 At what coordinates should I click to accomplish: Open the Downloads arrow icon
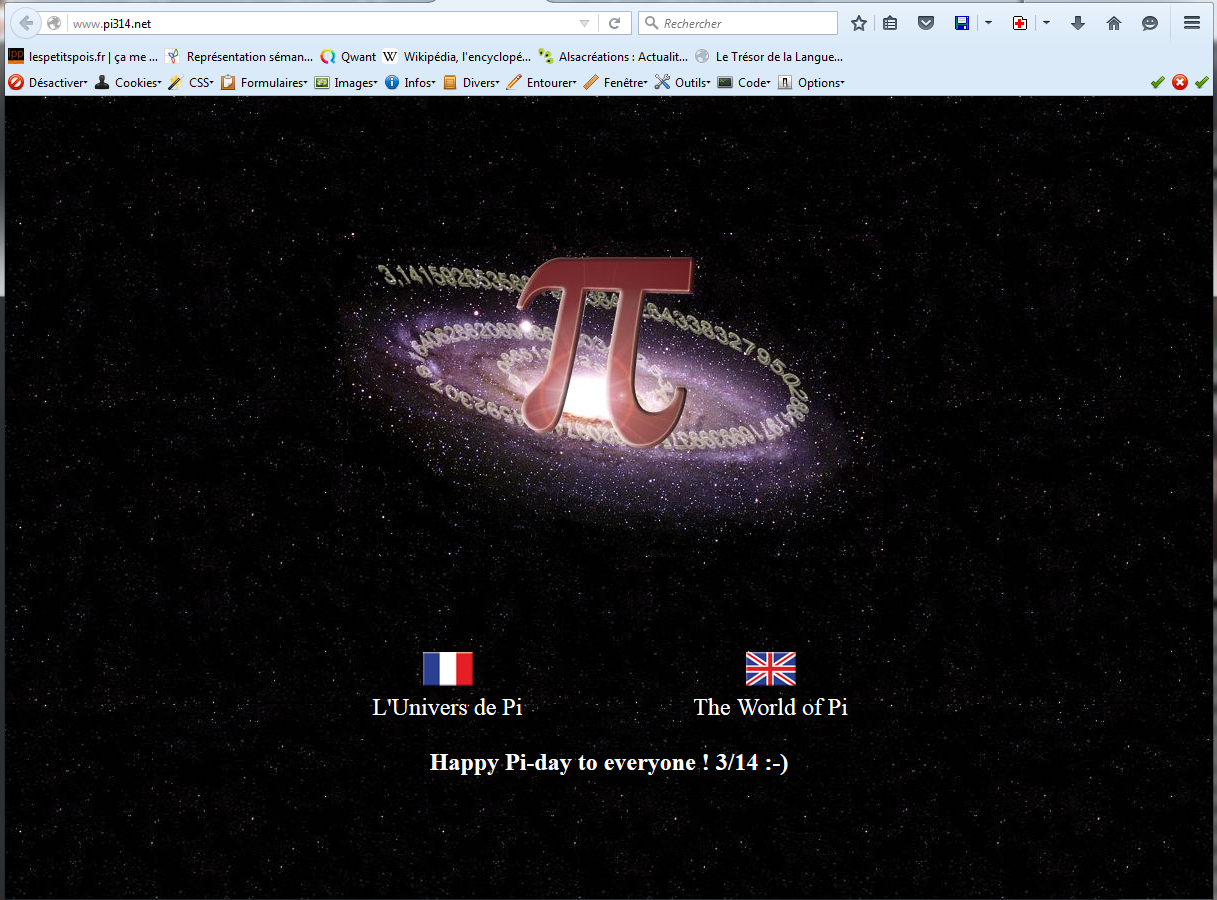(x=1078, y=23)
